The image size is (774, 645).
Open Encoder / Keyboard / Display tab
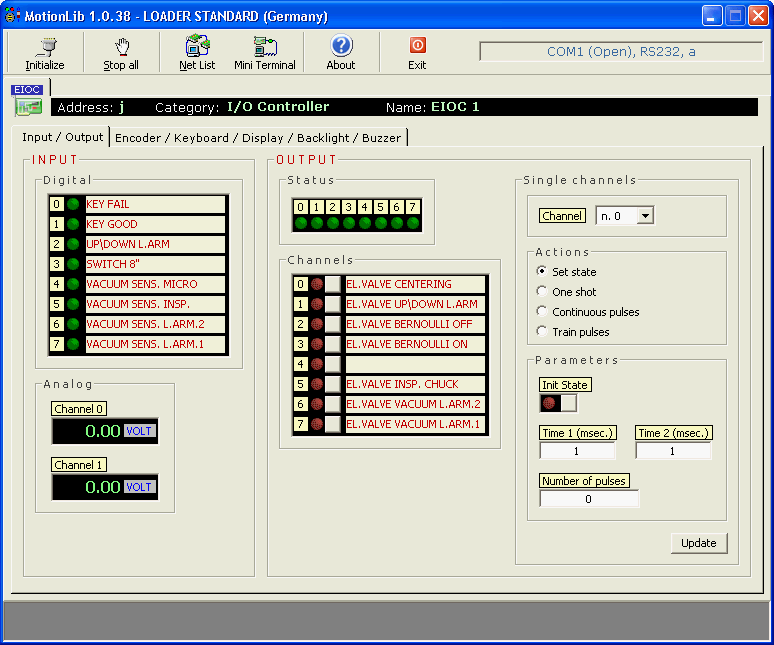[x=258, y=138]
